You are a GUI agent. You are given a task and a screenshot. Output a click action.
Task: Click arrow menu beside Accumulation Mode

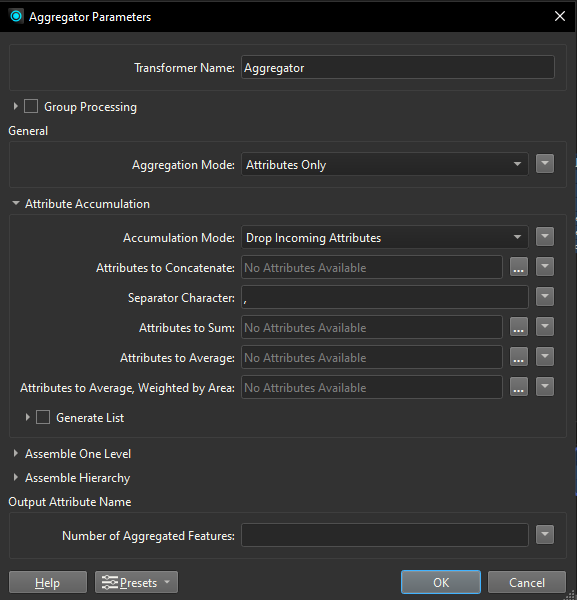545,237
